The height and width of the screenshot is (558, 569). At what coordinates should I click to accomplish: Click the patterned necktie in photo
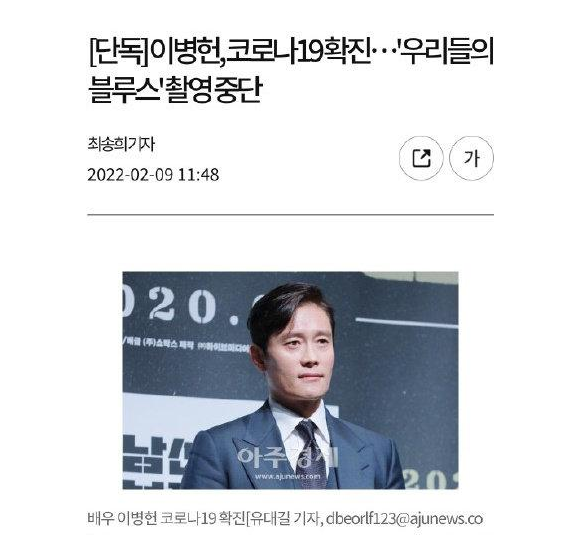313,454
